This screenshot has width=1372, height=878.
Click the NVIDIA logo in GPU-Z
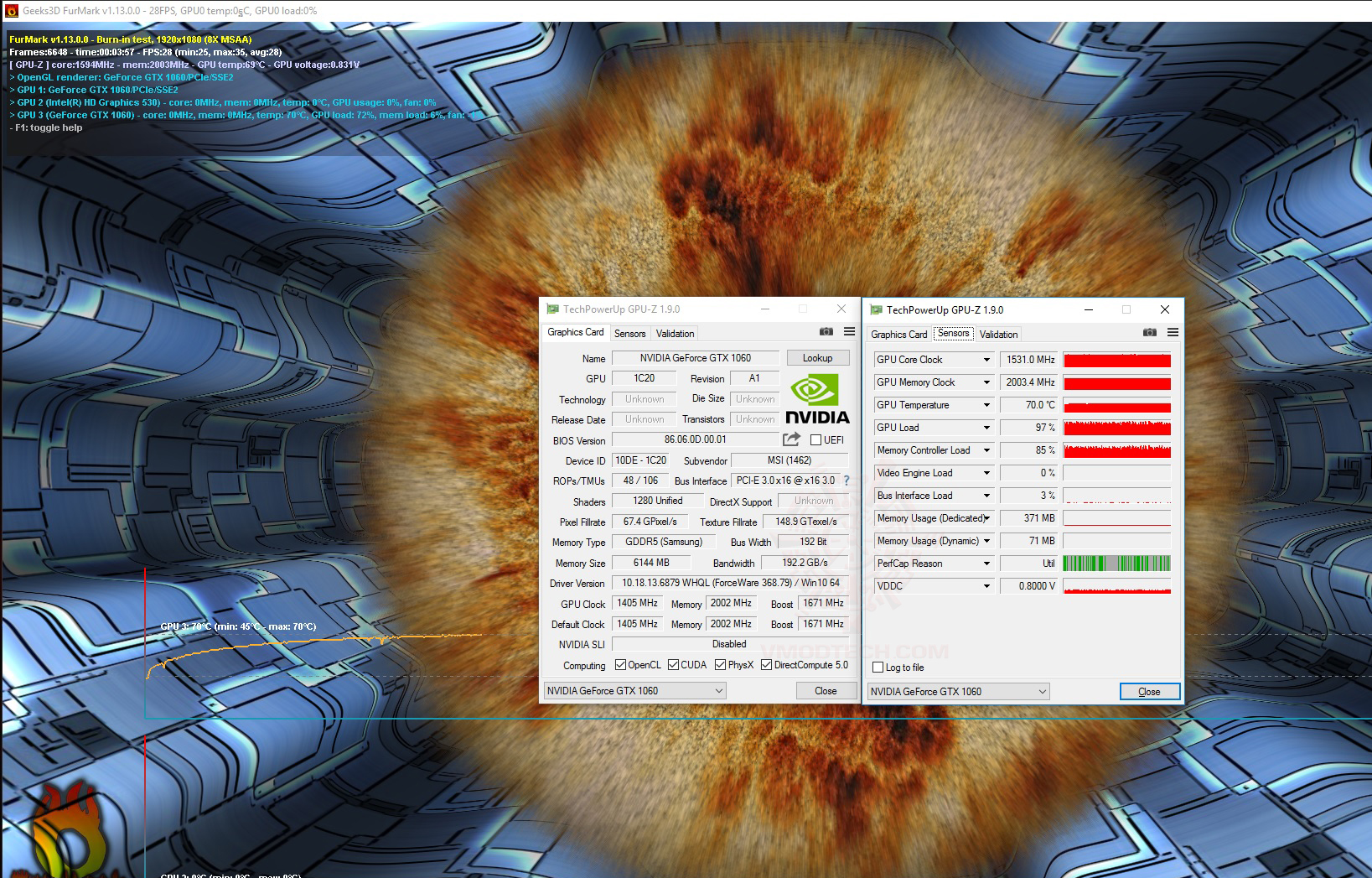pos(817,399)
